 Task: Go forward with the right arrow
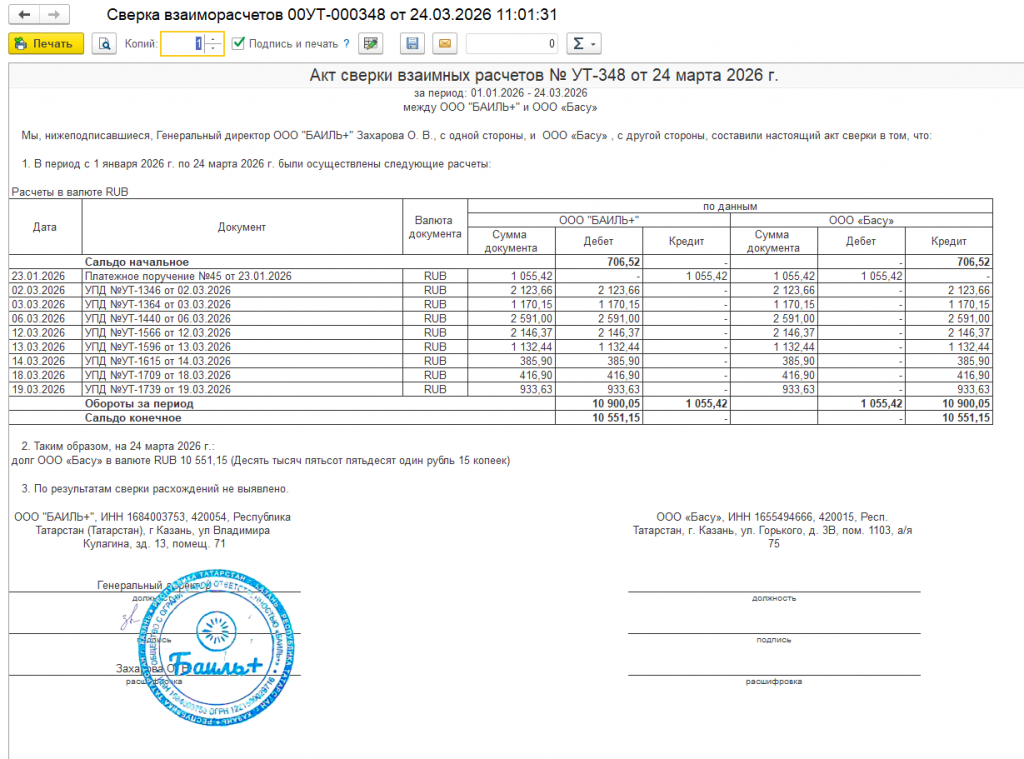54,14
